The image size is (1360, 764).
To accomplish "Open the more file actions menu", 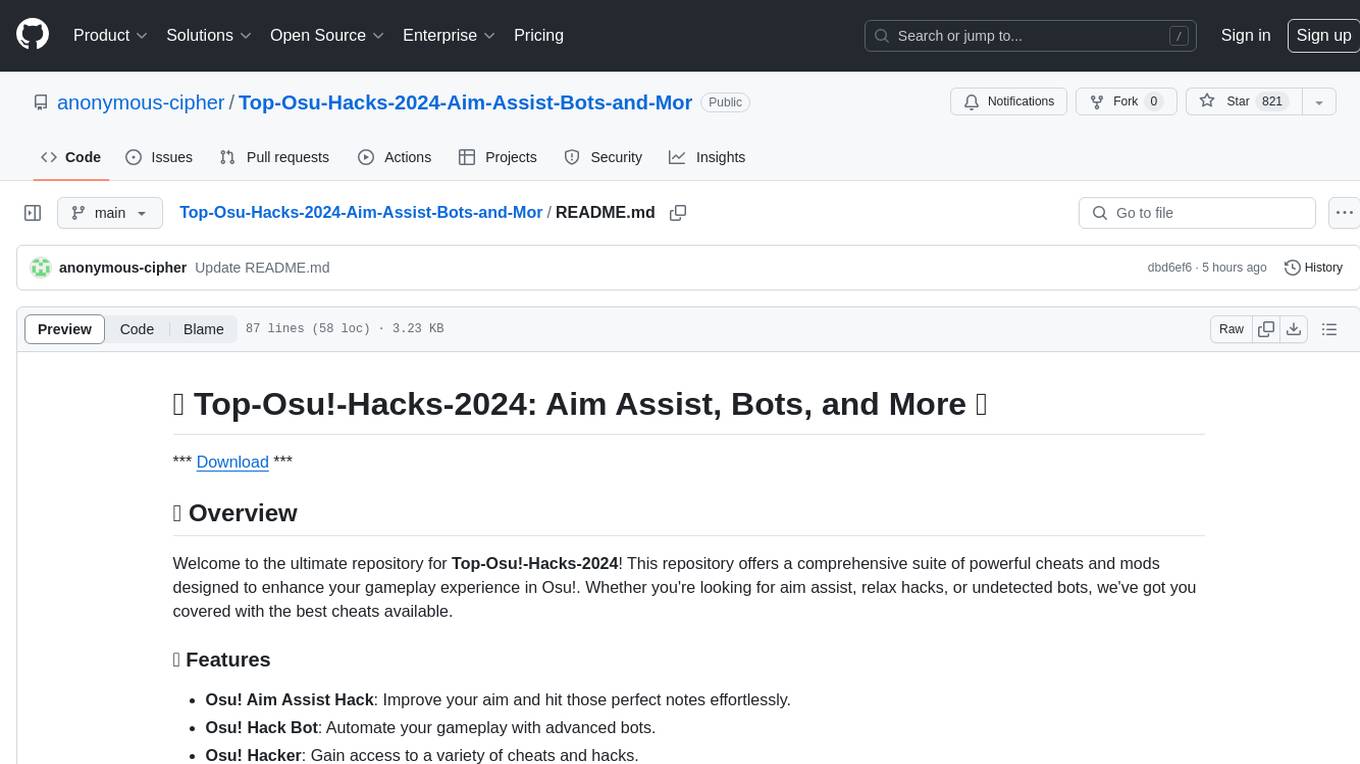I will 1345,213.
